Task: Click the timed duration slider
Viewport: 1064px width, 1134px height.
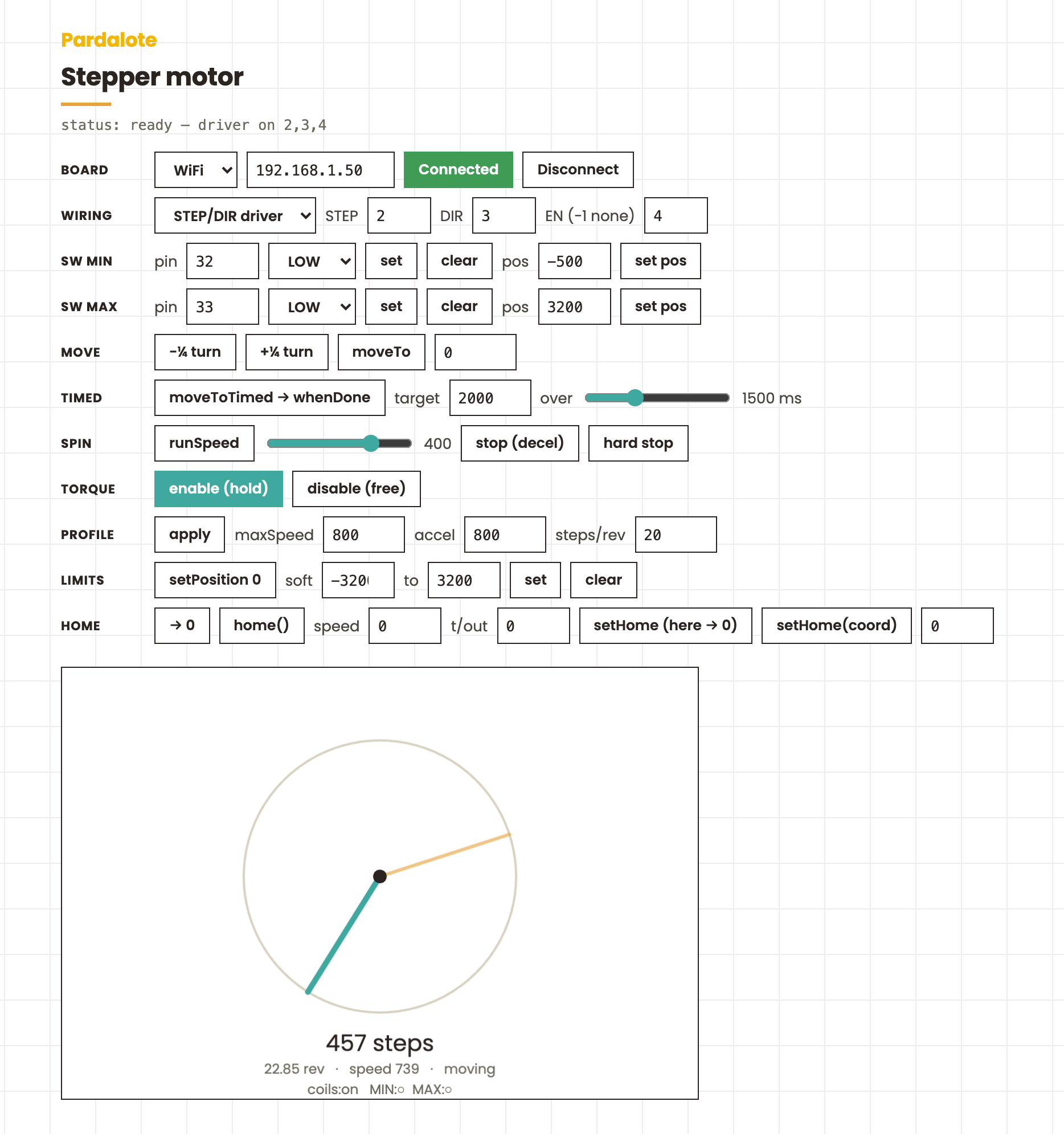Action: point(657,398)
